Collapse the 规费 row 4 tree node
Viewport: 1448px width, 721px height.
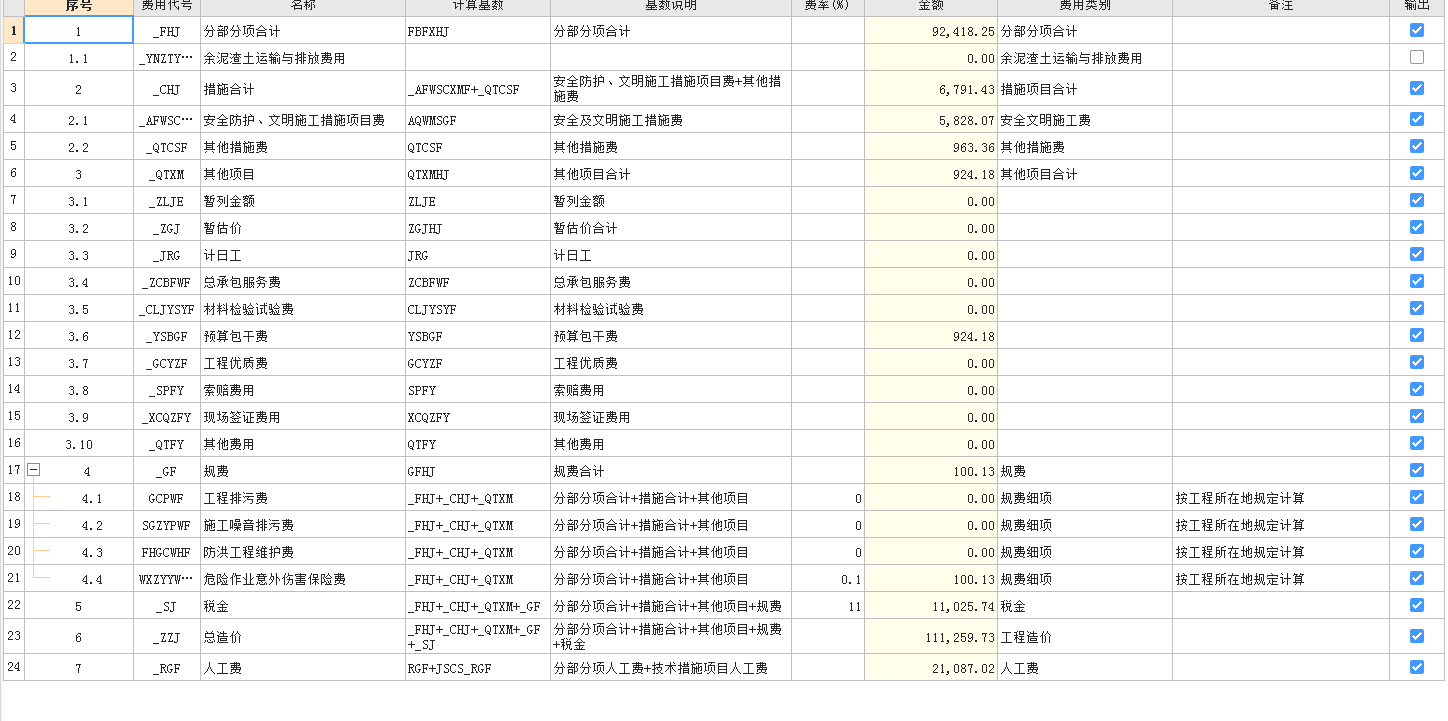pyautogui.click(x=33, y=470)
